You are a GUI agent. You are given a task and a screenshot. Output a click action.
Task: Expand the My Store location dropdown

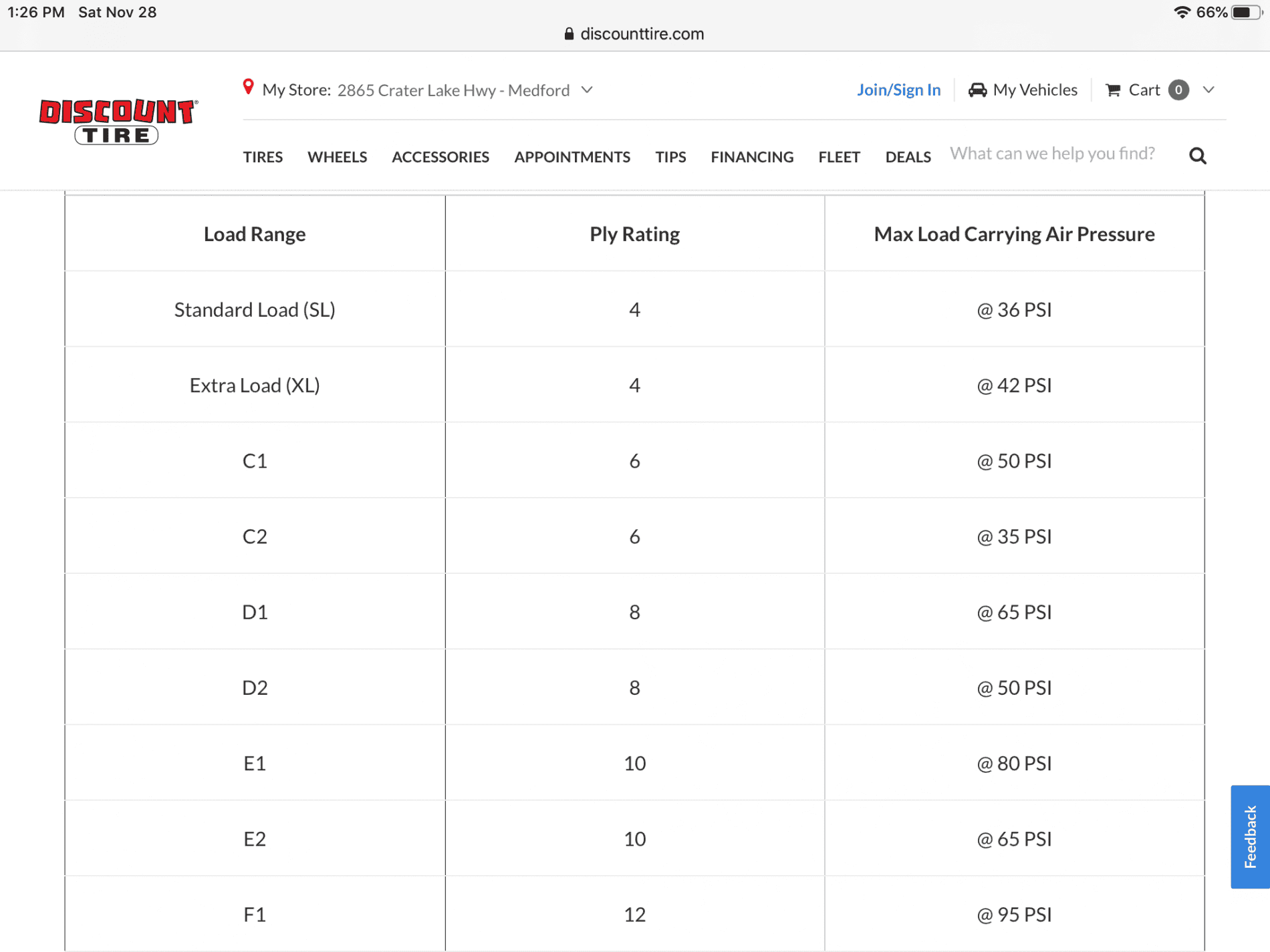point(587,90)
